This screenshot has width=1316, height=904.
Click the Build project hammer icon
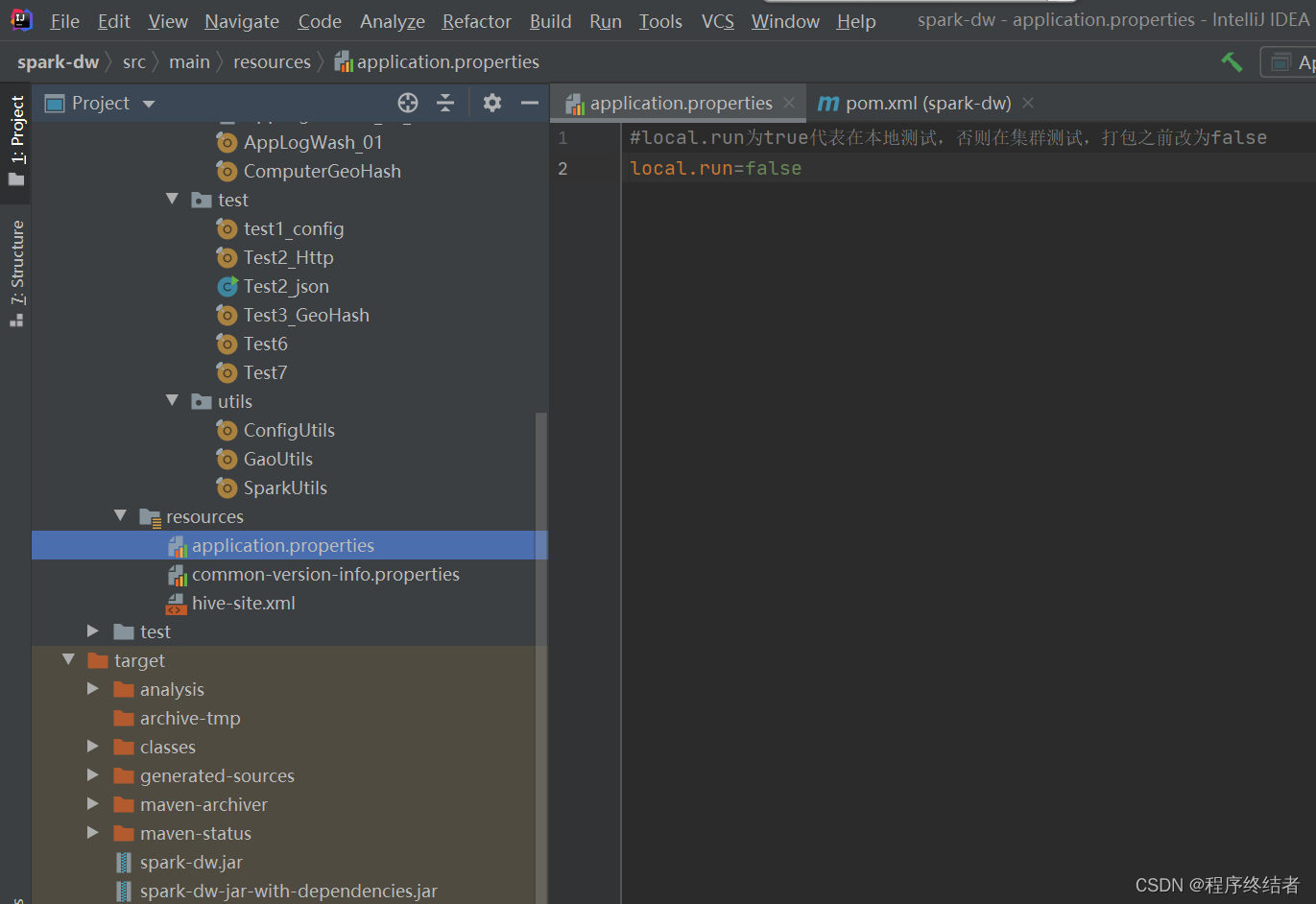[x=1232, y=62]
